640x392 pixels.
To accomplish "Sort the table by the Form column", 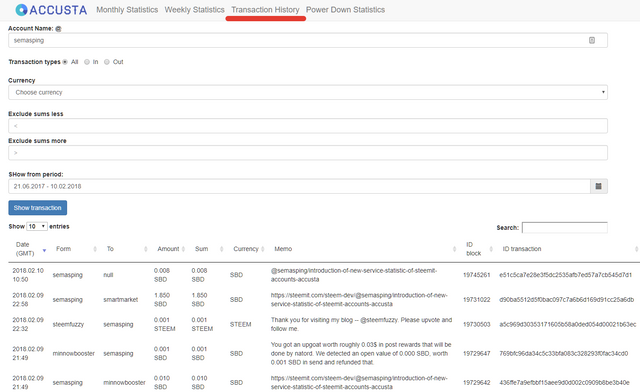I will click(x=95, y=249).
